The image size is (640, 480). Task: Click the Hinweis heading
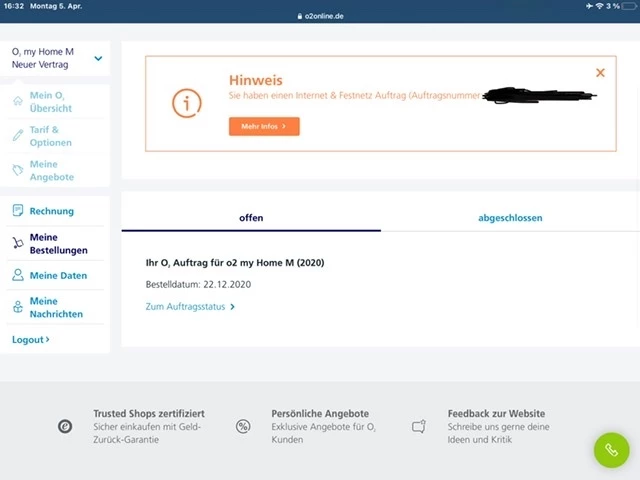click(x=256, y=80)
